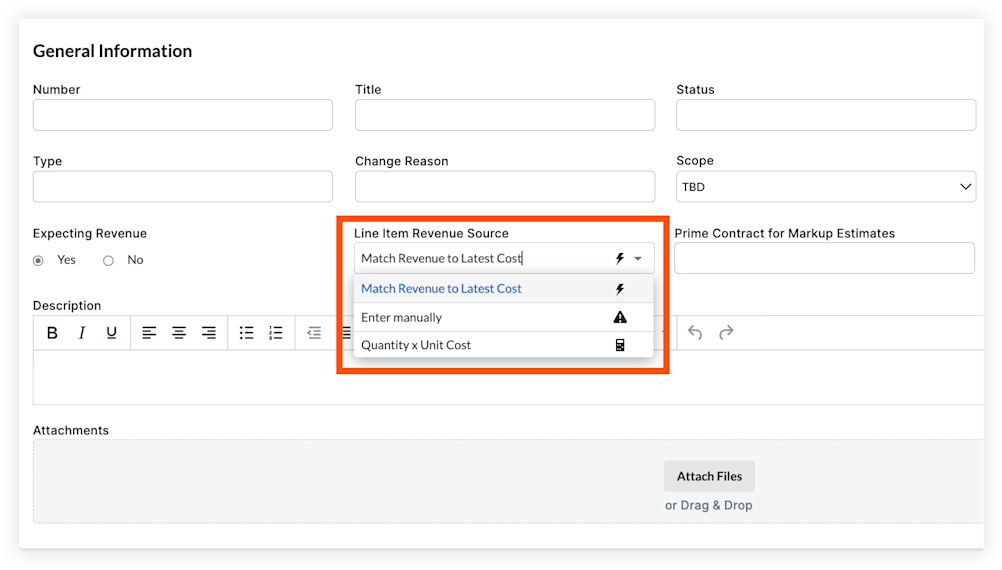This screenshot has height=570, width=1002.
Task: Click the Status input field
Action: (x=826, y=115)
